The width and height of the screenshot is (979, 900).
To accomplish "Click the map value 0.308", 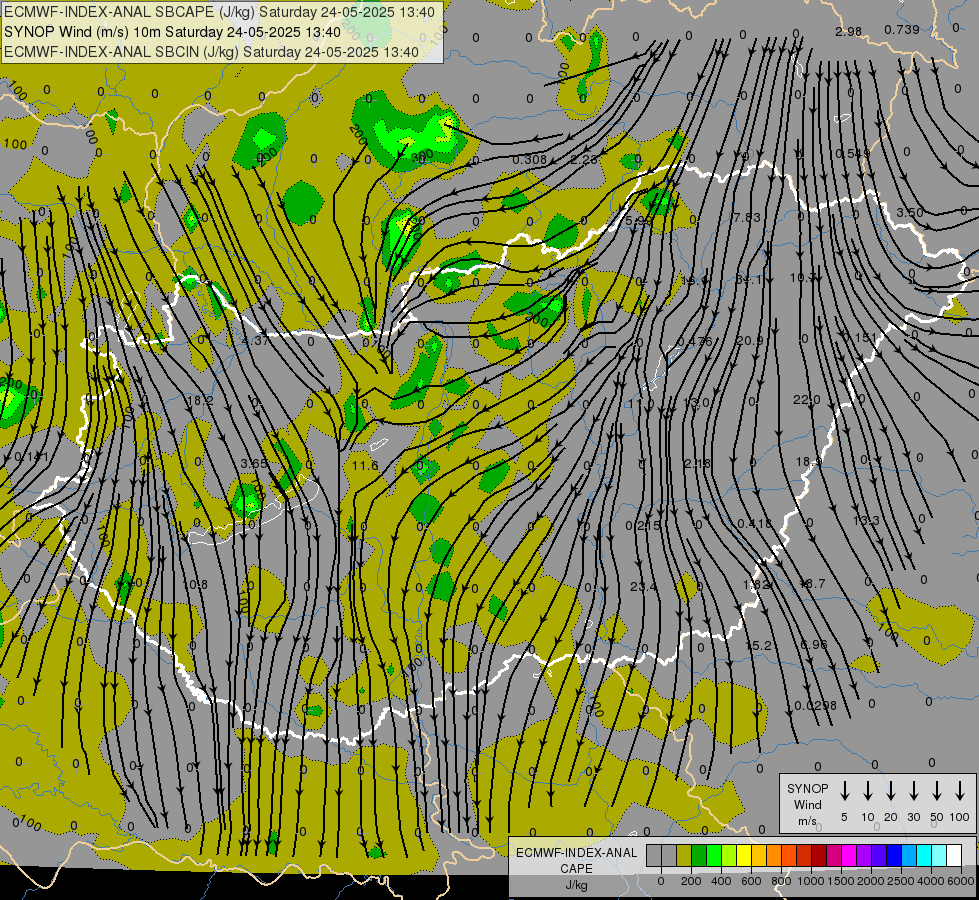I will [529, 159].
